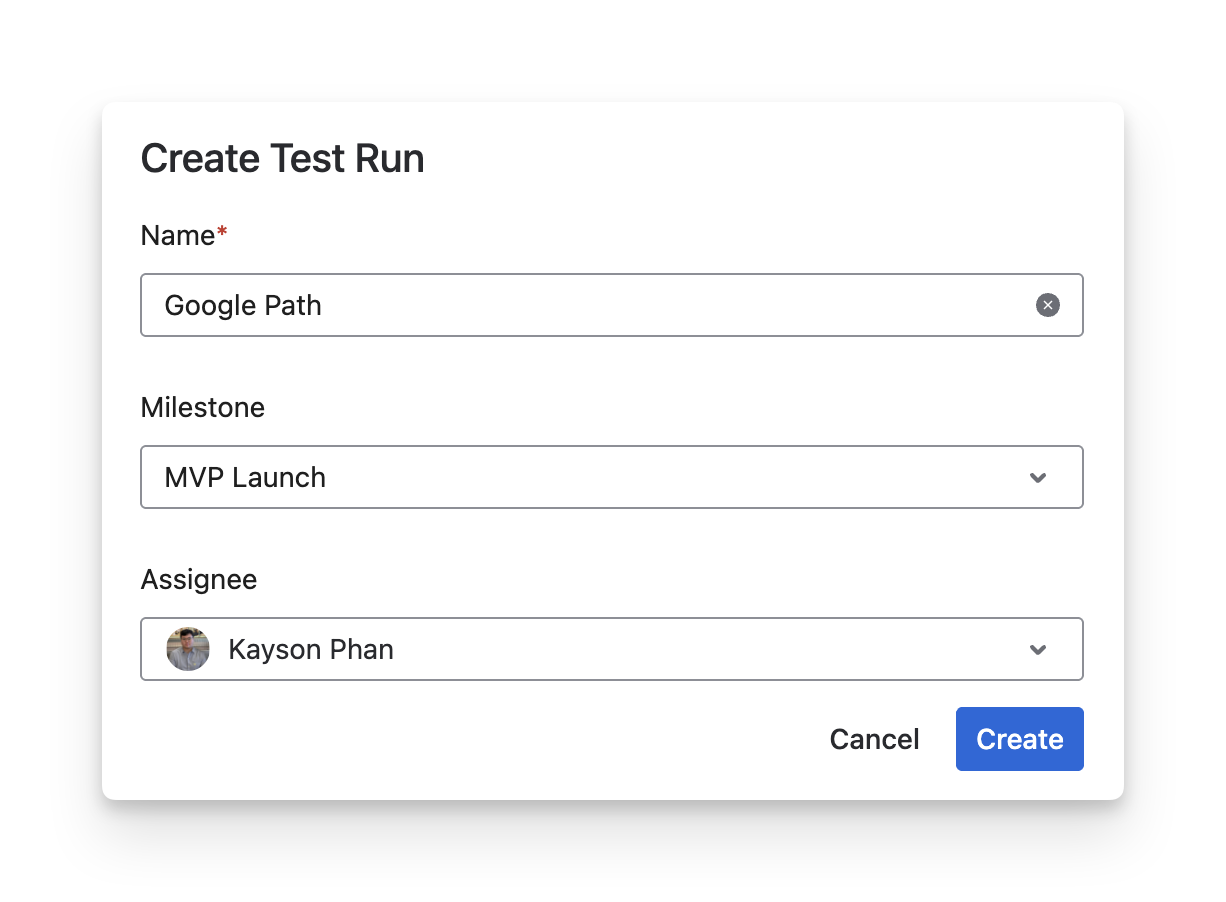
Task: Click the Create Test Run heading
Action: [283, 159]
